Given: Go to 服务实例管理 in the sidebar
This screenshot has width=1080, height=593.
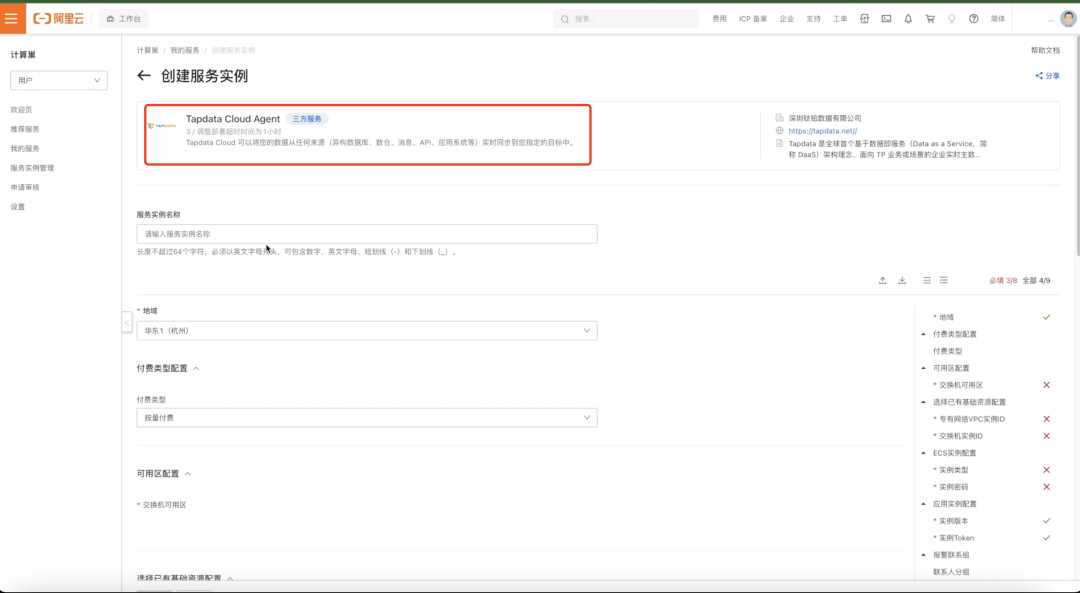Looking at the screenshot, I should (32, 168).
